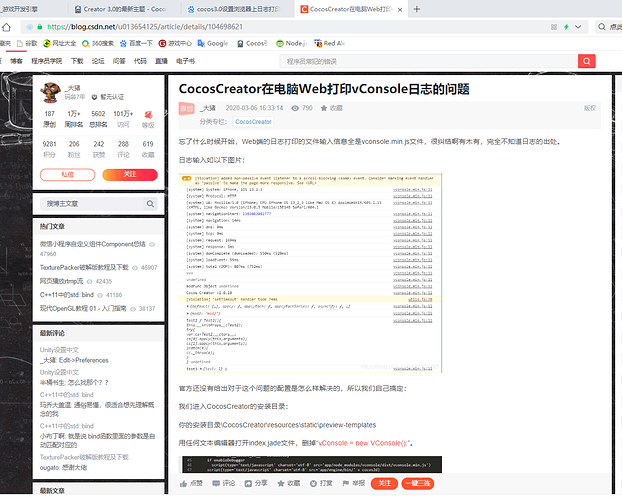
Task: Open 博客 in CSDN navigation
Action: click(x=16, y=61)
